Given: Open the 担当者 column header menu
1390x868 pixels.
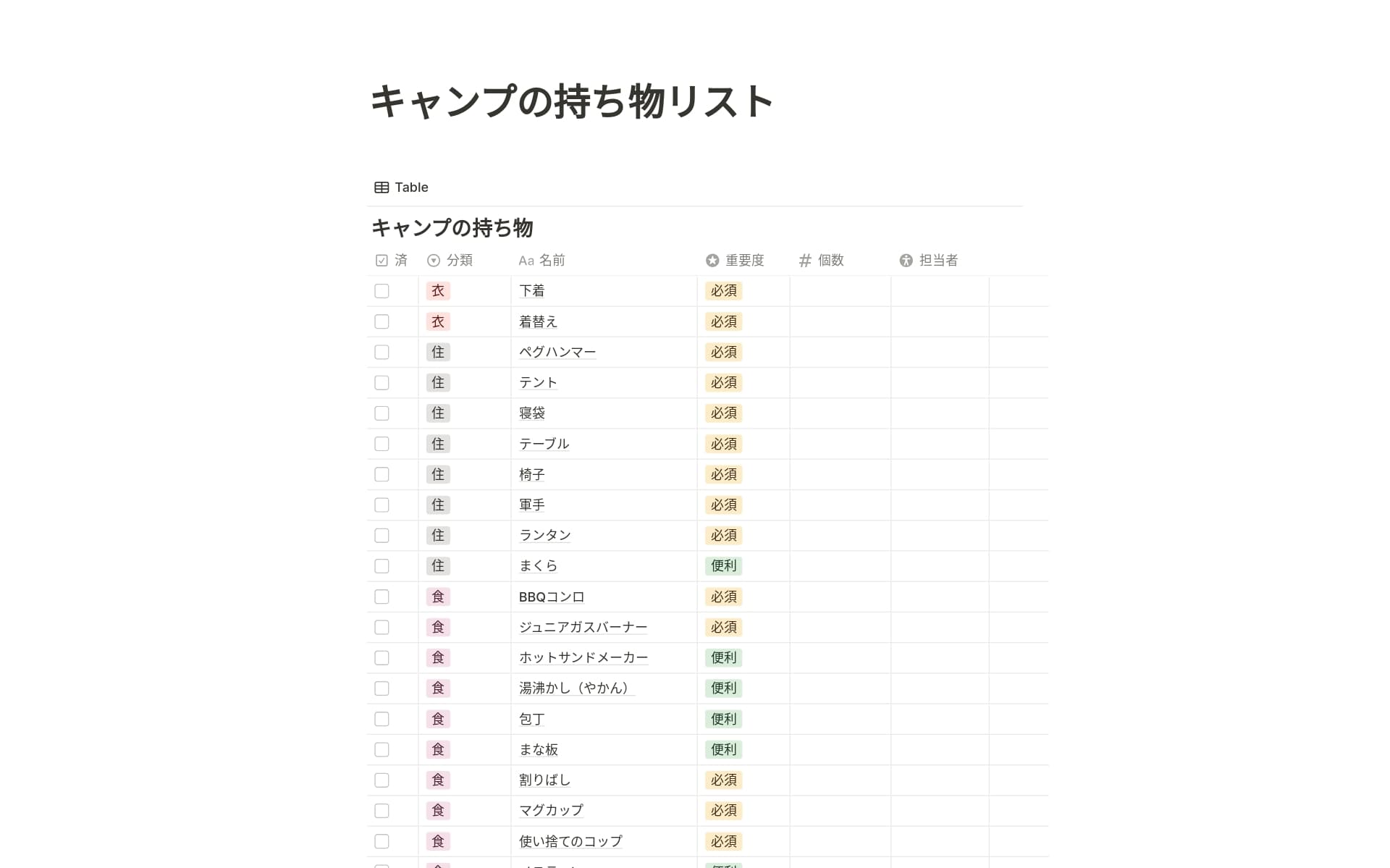Looking at the screenshot, I should tap(938, 261).
